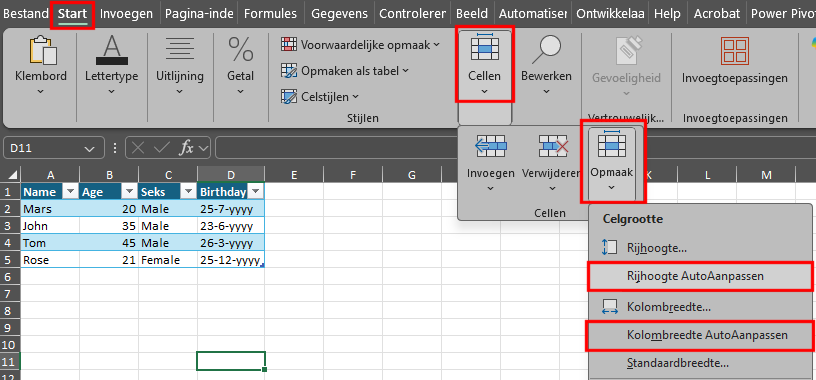816x380 pixels.
Task: Select row 7 header
Action: point(10,294)
